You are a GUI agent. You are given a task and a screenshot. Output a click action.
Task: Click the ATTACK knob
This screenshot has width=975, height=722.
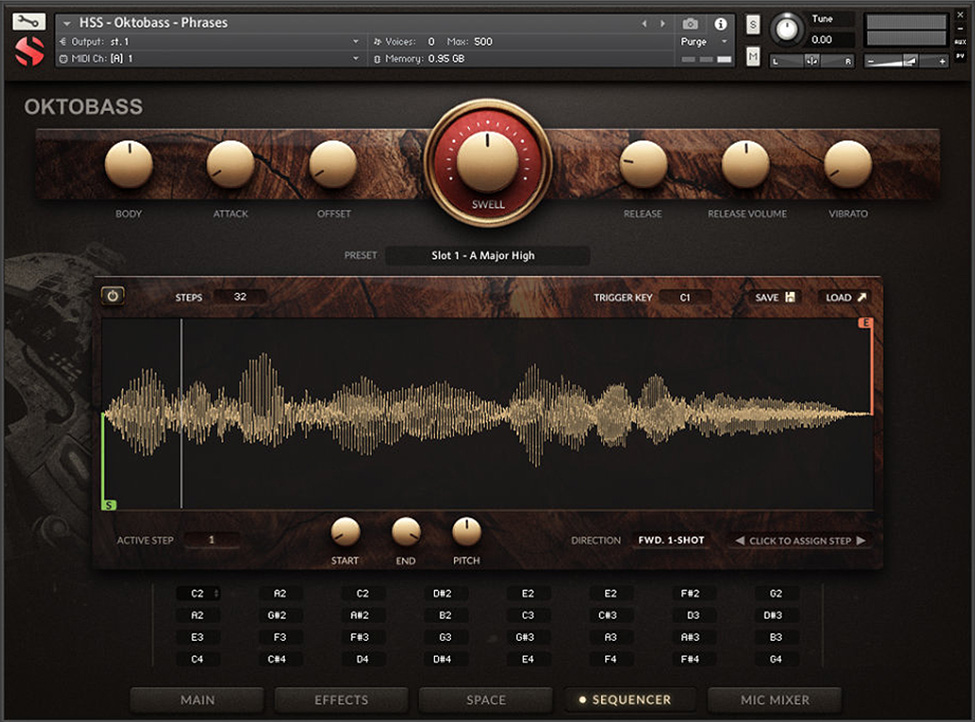pyautogui.click(x=231, y=164)
